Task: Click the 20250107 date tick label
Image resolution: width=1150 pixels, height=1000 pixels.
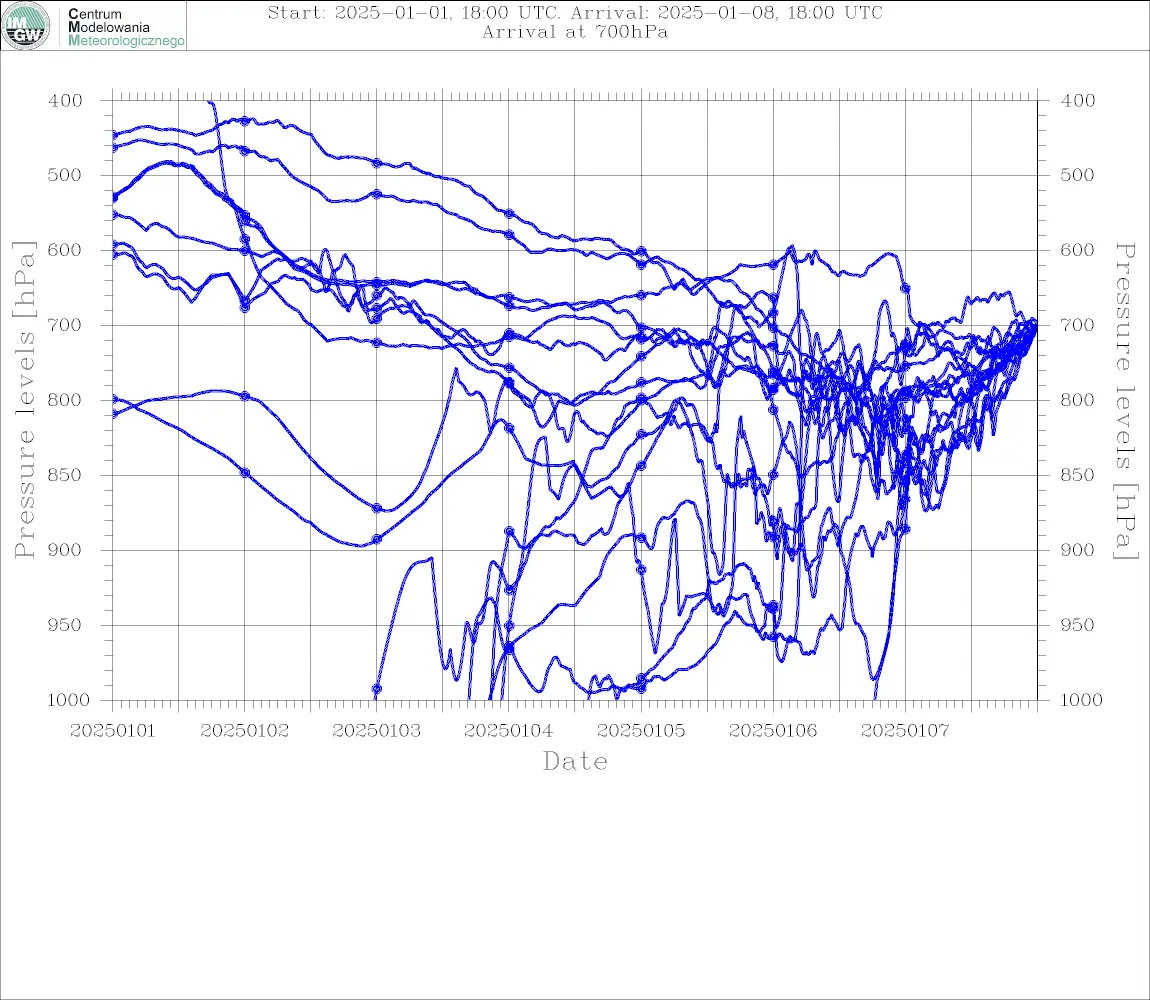Action: coord(905,731)
